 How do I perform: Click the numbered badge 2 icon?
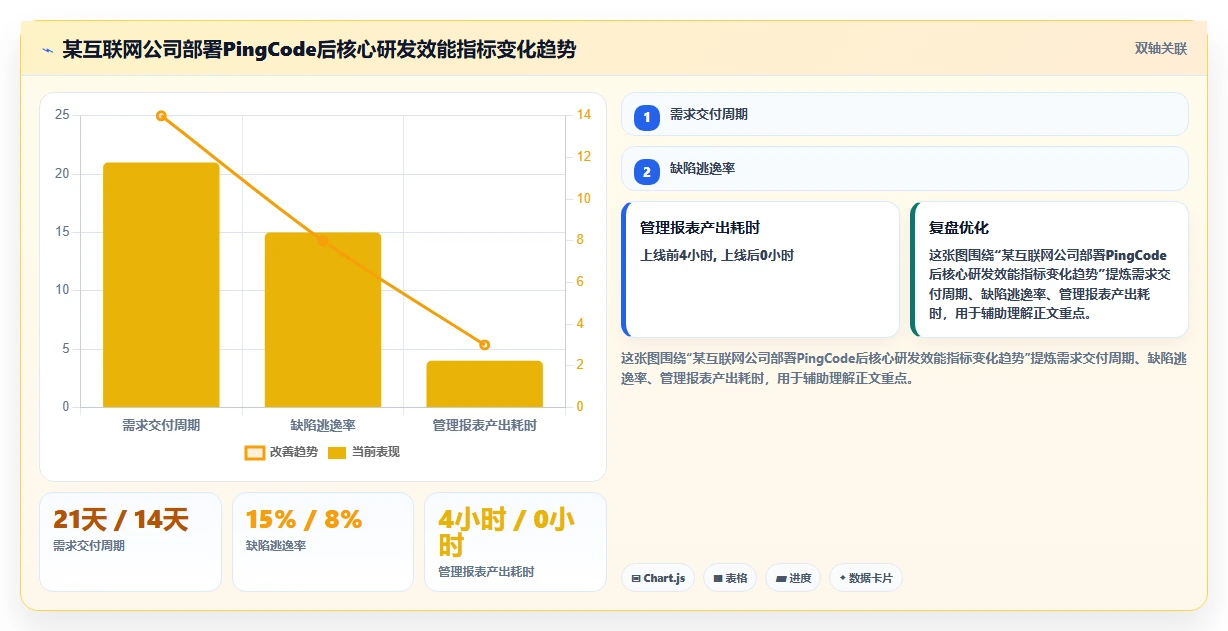click(647, 171)
